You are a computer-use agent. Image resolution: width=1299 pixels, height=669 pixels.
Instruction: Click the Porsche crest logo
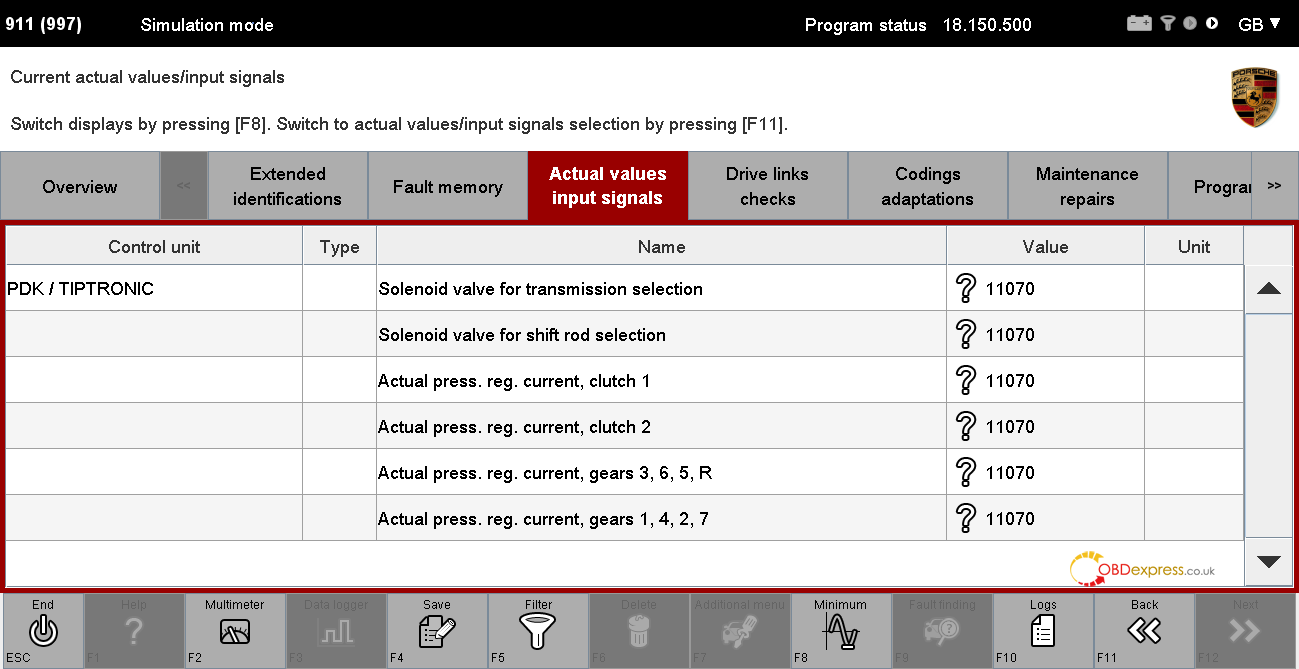pyautogui.click(x=1254, y=98)
